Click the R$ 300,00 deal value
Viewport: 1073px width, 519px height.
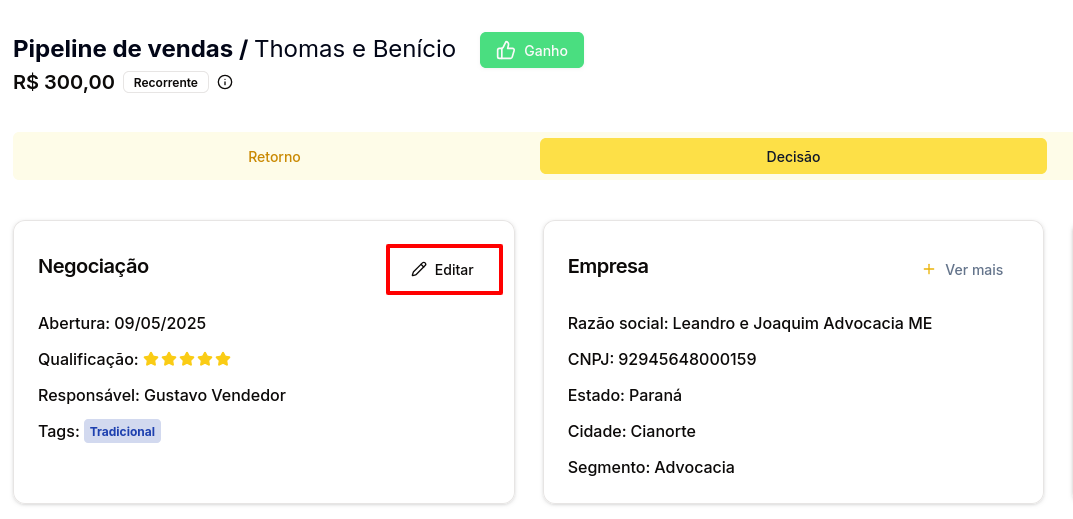point(64,82)
